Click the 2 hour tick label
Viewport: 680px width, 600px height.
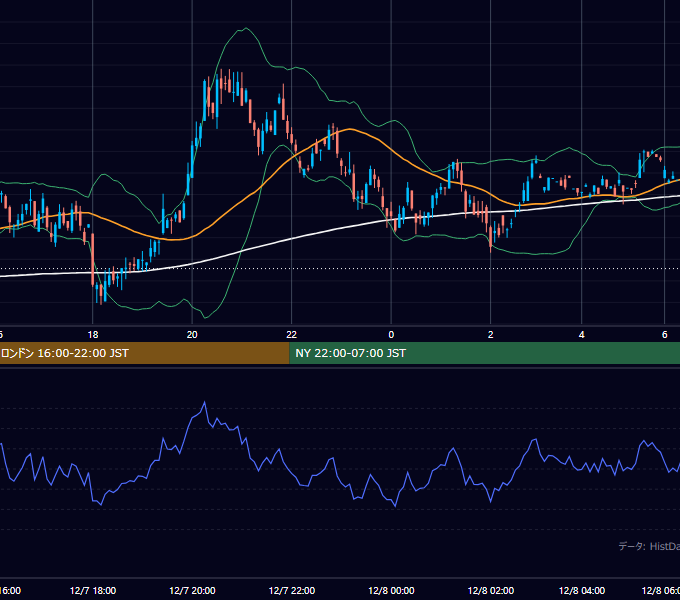(x=490, y=335)
